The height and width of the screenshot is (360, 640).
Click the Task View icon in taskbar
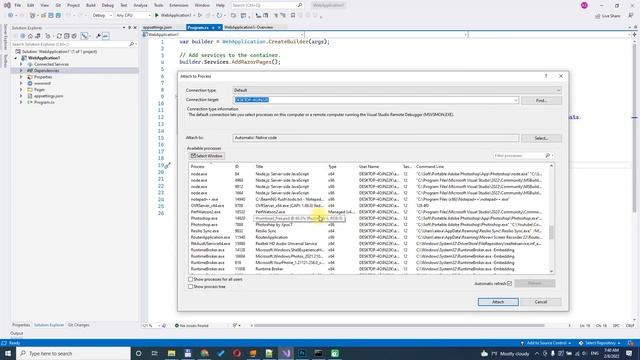pyautogui.click(x=155, y=353)
